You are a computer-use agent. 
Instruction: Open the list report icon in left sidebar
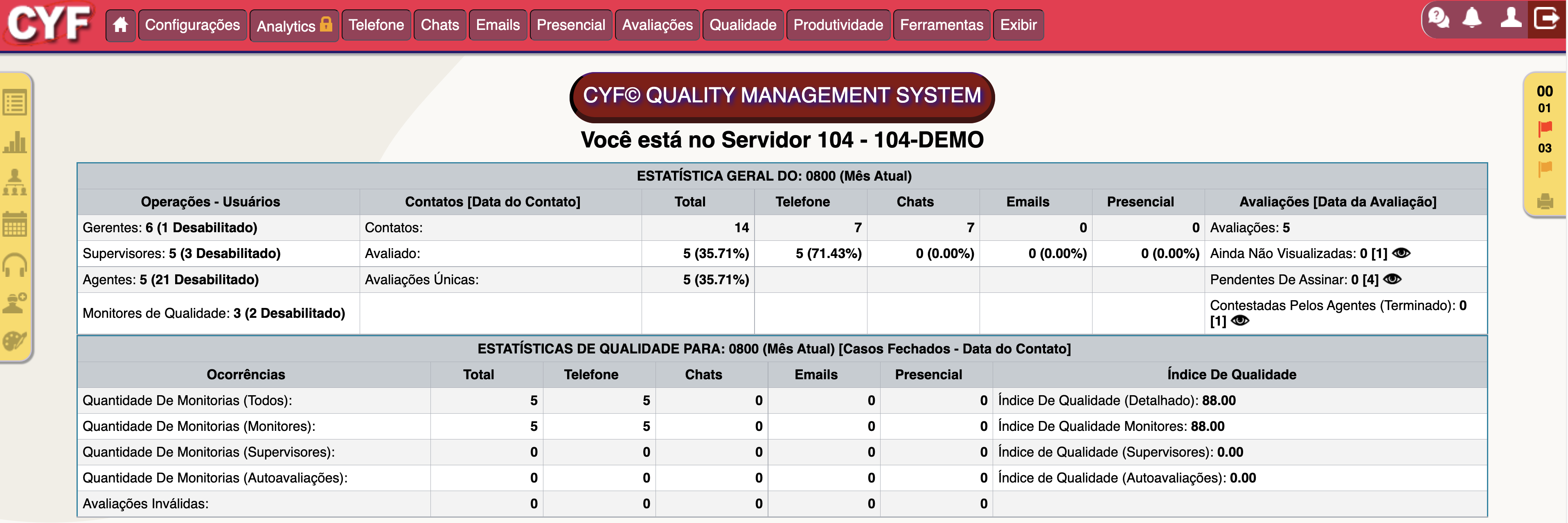[x=15, y=102]
